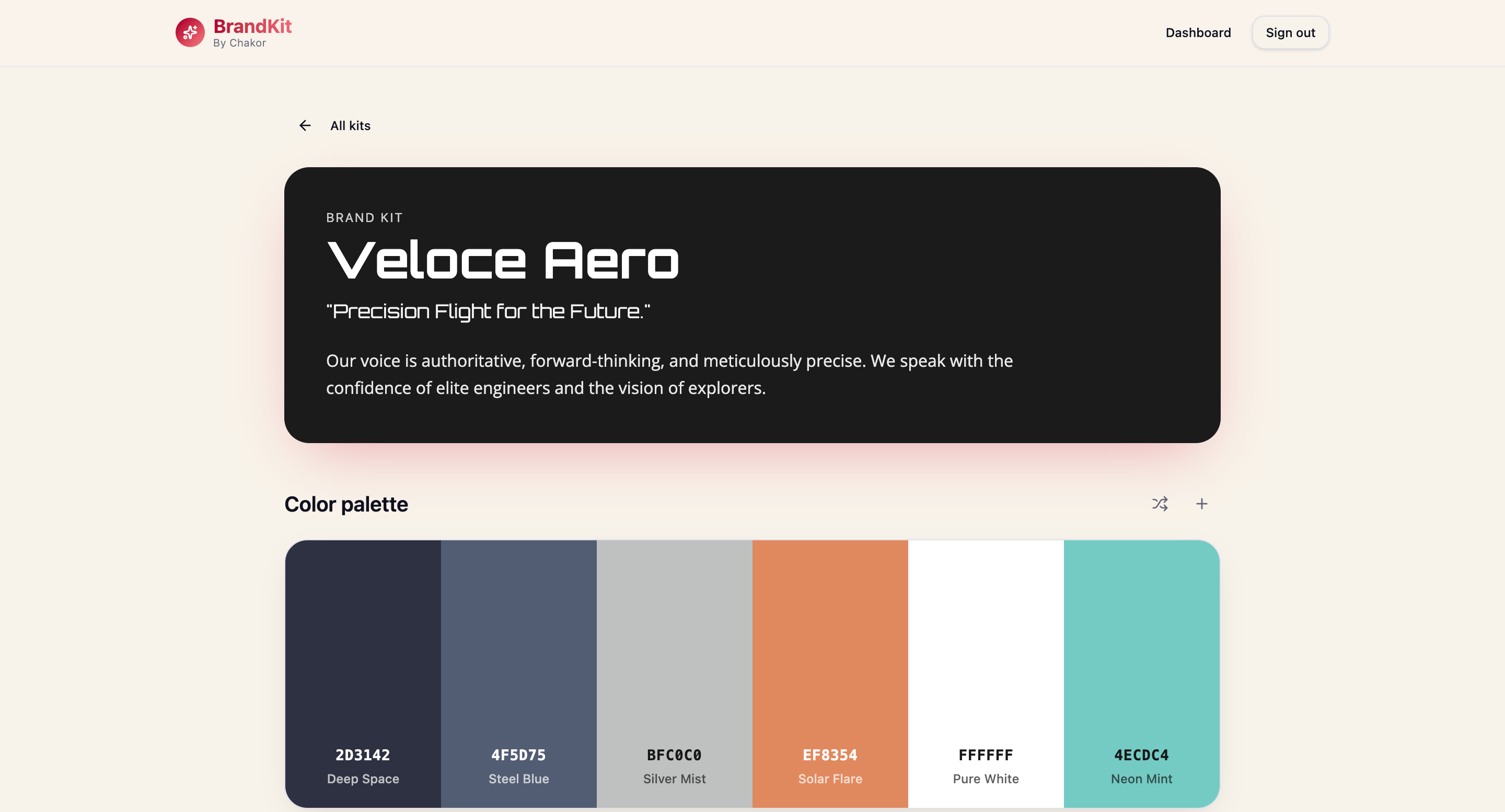Shuffle the color palette
The height and width of the screenshot is (812, 1505).
pyautogui.click(x=1160, y=504)
